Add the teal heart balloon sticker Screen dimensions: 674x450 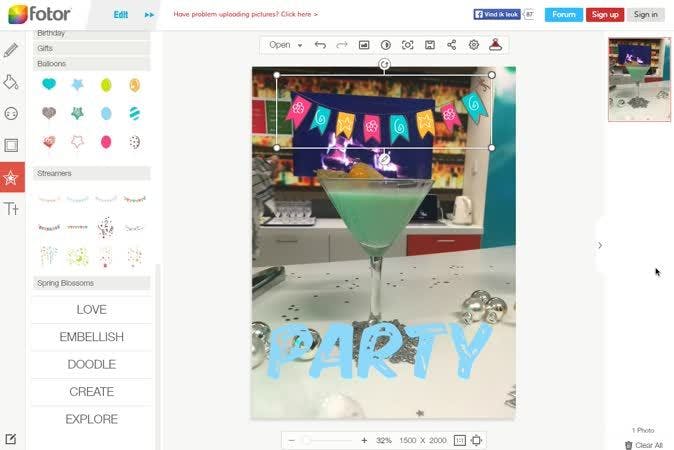coord(49,84)
